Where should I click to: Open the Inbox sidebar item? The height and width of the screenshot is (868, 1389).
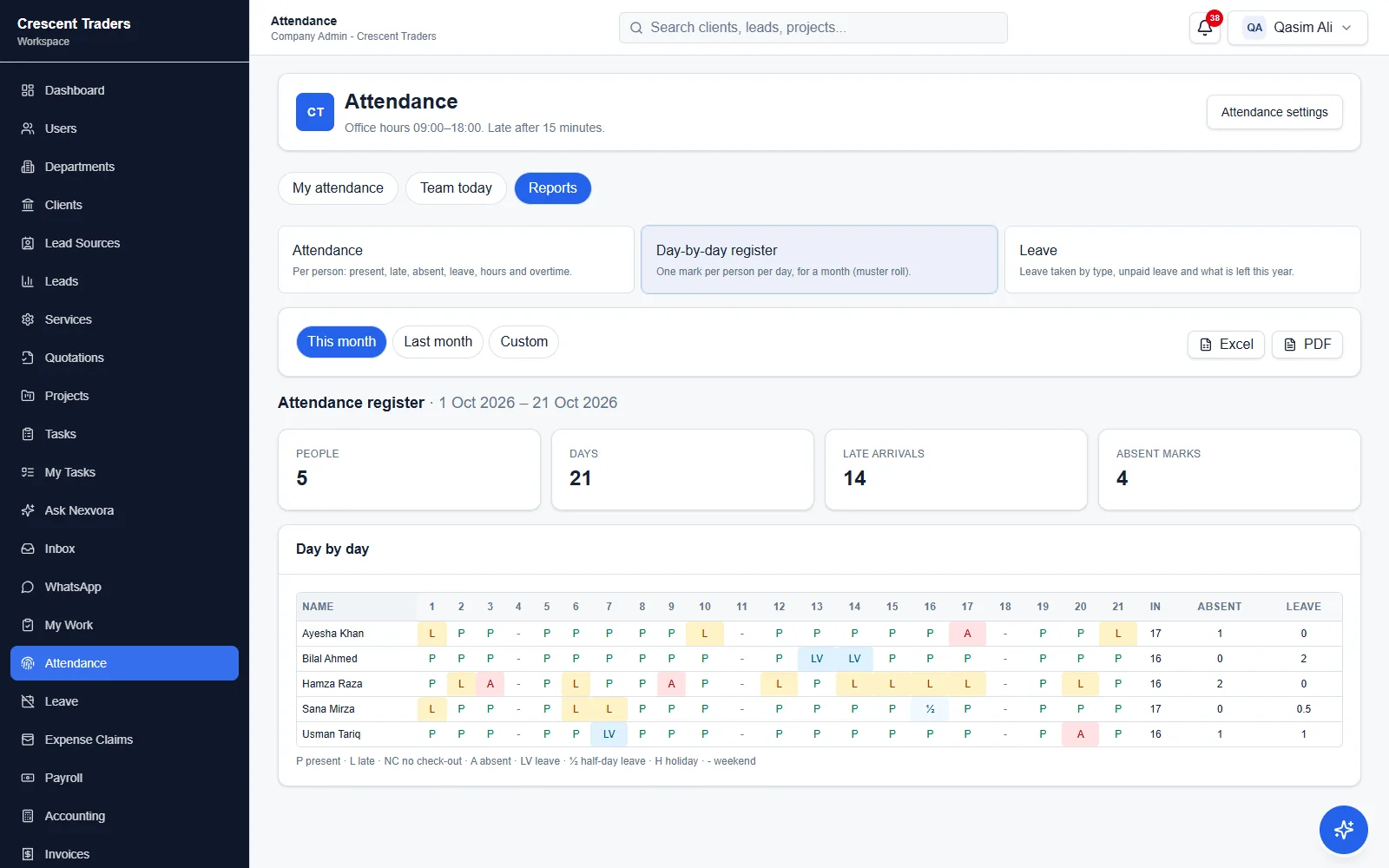point(124,549)
